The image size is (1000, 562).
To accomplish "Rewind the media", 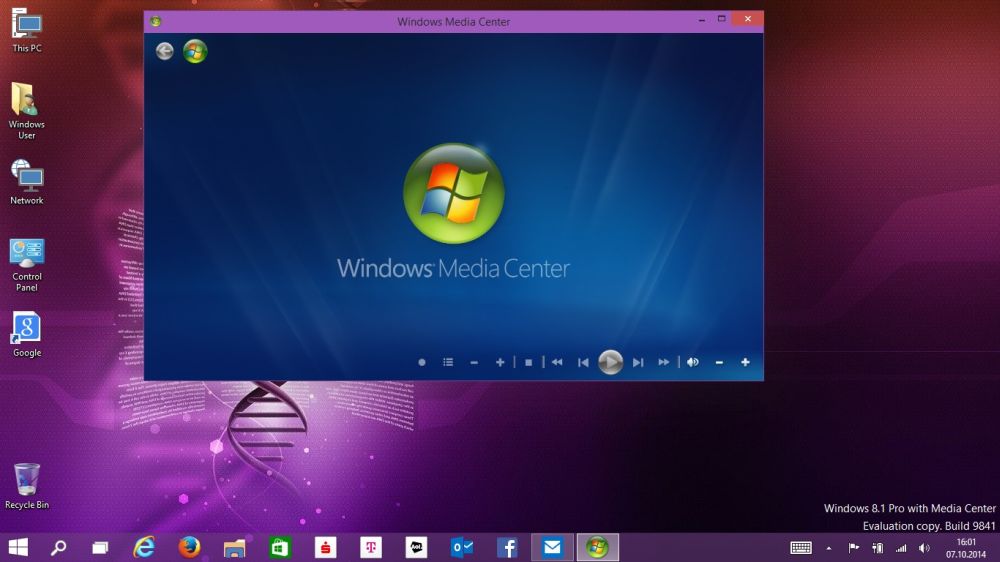I will [557, 362].
